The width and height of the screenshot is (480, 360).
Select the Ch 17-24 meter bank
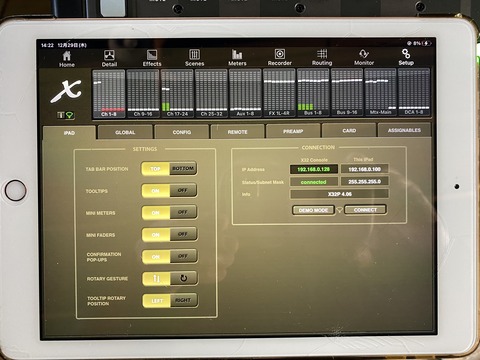[x=177, y=94]
